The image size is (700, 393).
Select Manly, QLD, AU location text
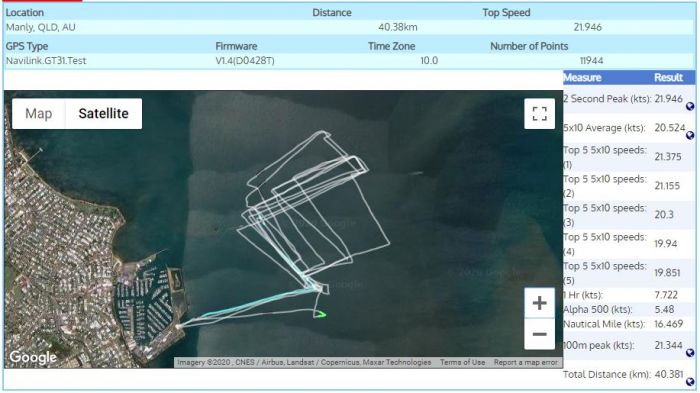(41, 27)
